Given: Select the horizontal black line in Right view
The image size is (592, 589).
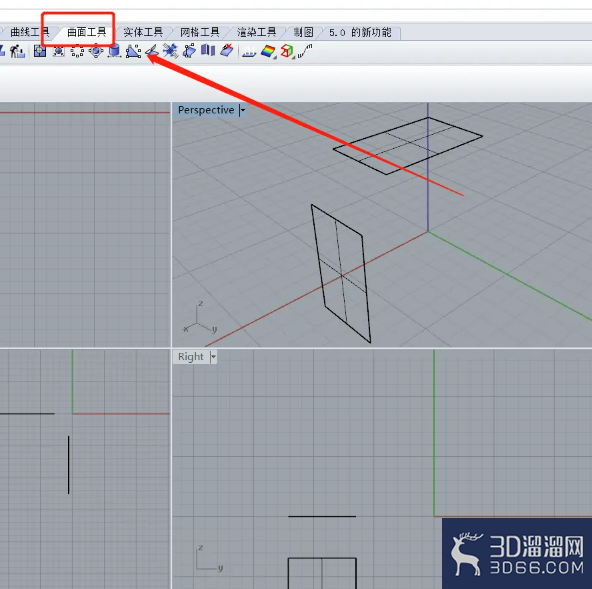Looking at the screenshot, I should (x=322, y=516).
